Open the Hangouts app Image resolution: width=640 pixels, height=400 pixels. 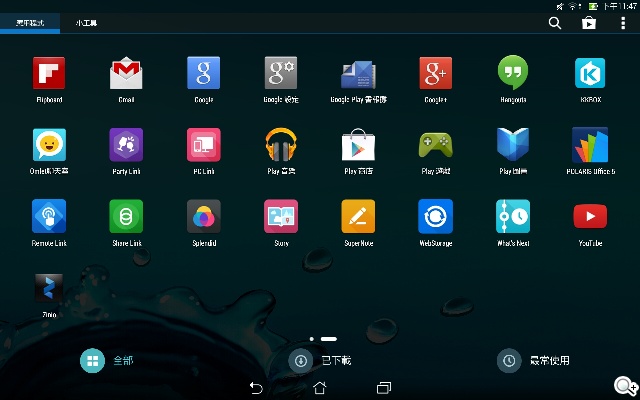(x=512, y=74)
